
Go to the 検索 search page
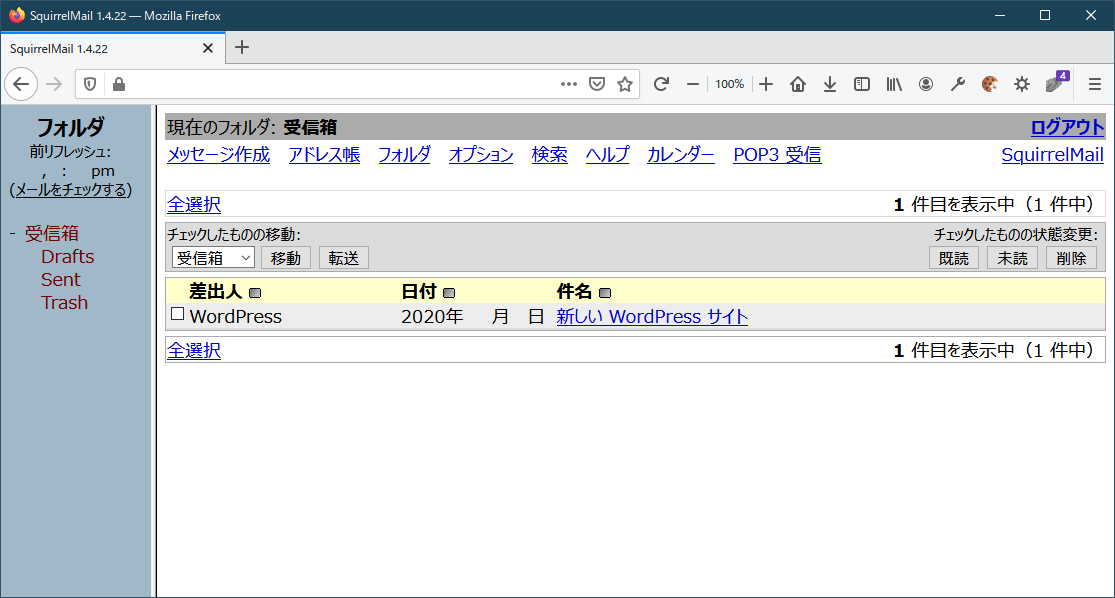click(550, 155)
